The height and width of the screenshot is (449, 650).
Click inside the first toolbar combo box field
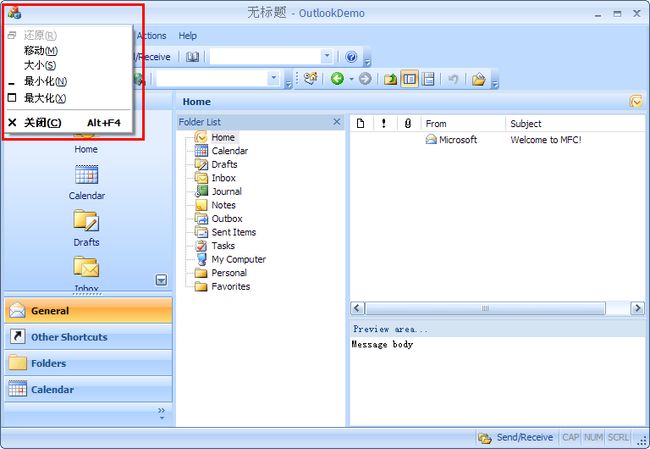click(x=265, y=56)
